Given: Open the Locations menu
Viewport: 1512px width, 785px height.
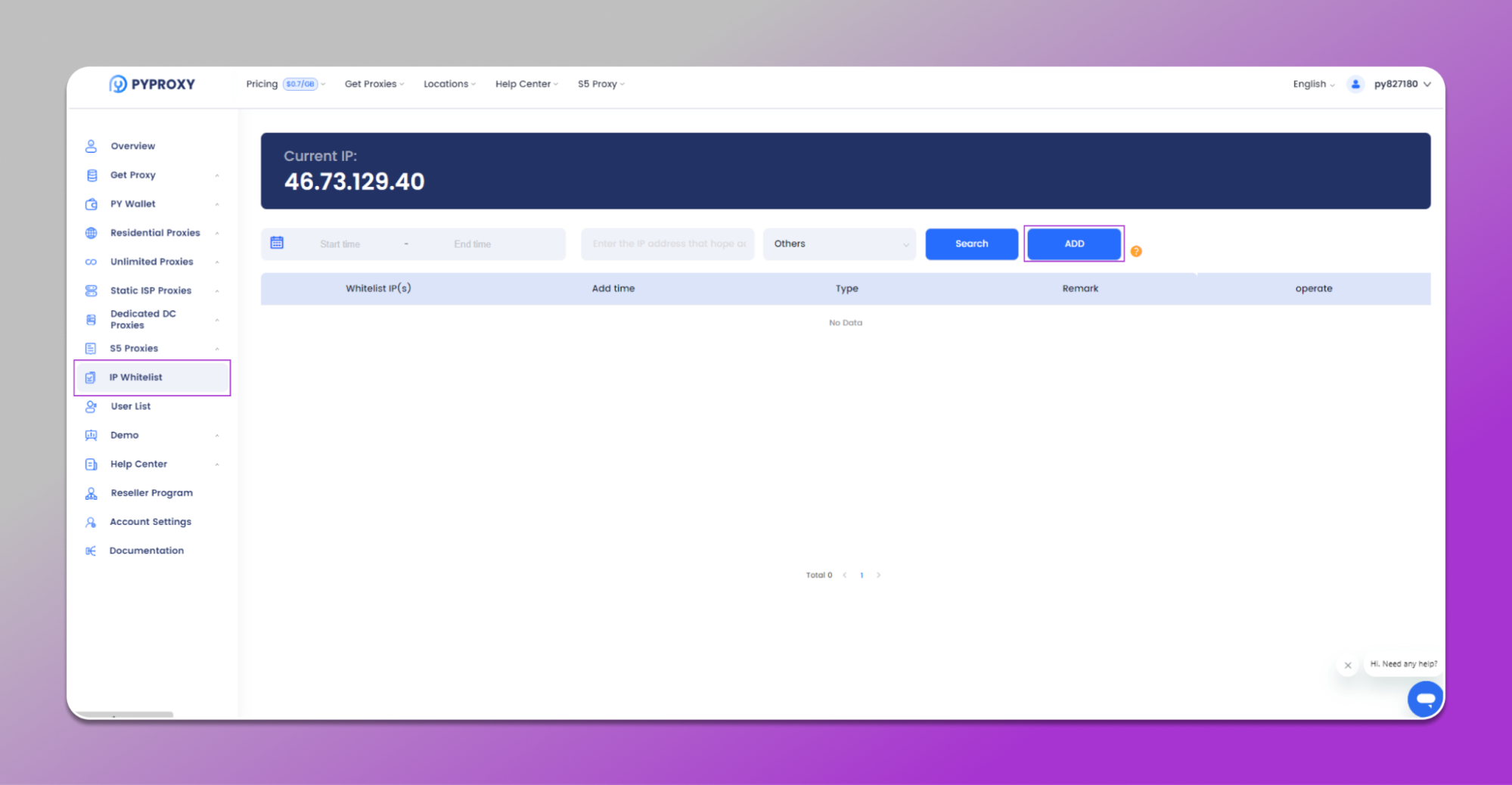Looking at the screenshot, I should pos(449,84).
